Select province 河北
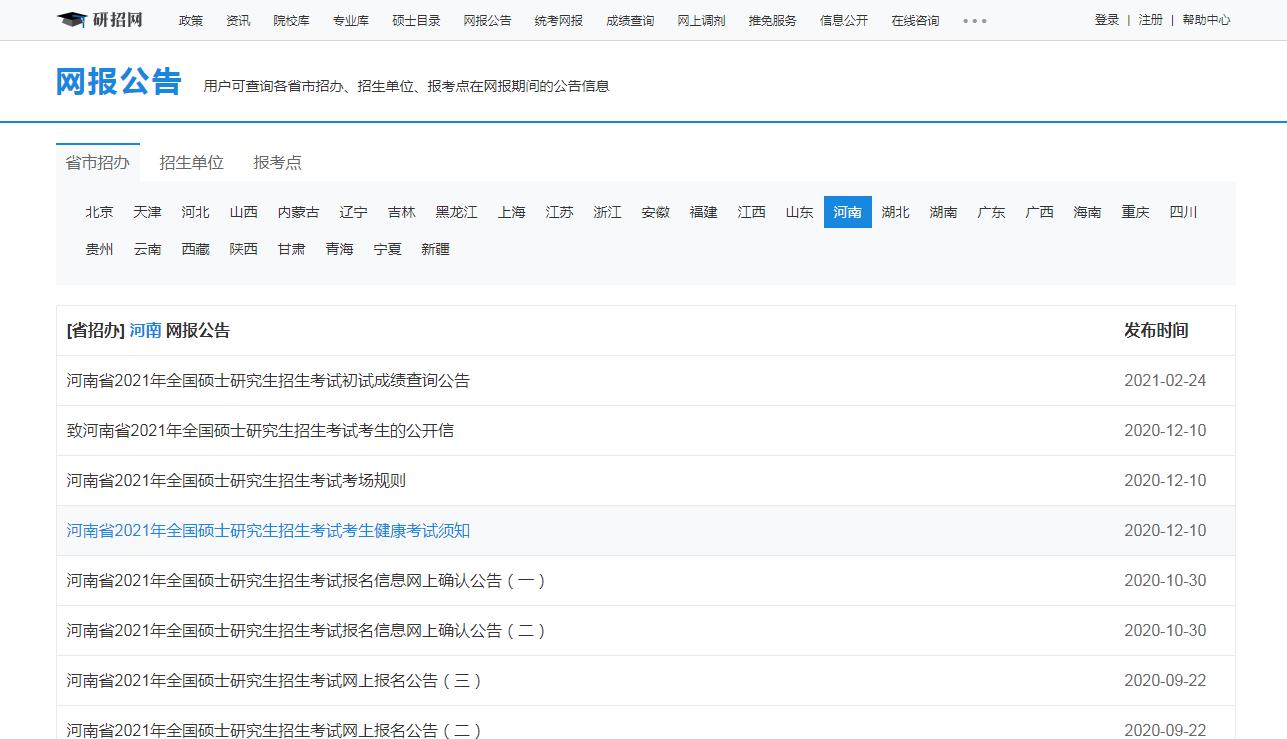The image size is (1287, 739). tap(195, 212)
